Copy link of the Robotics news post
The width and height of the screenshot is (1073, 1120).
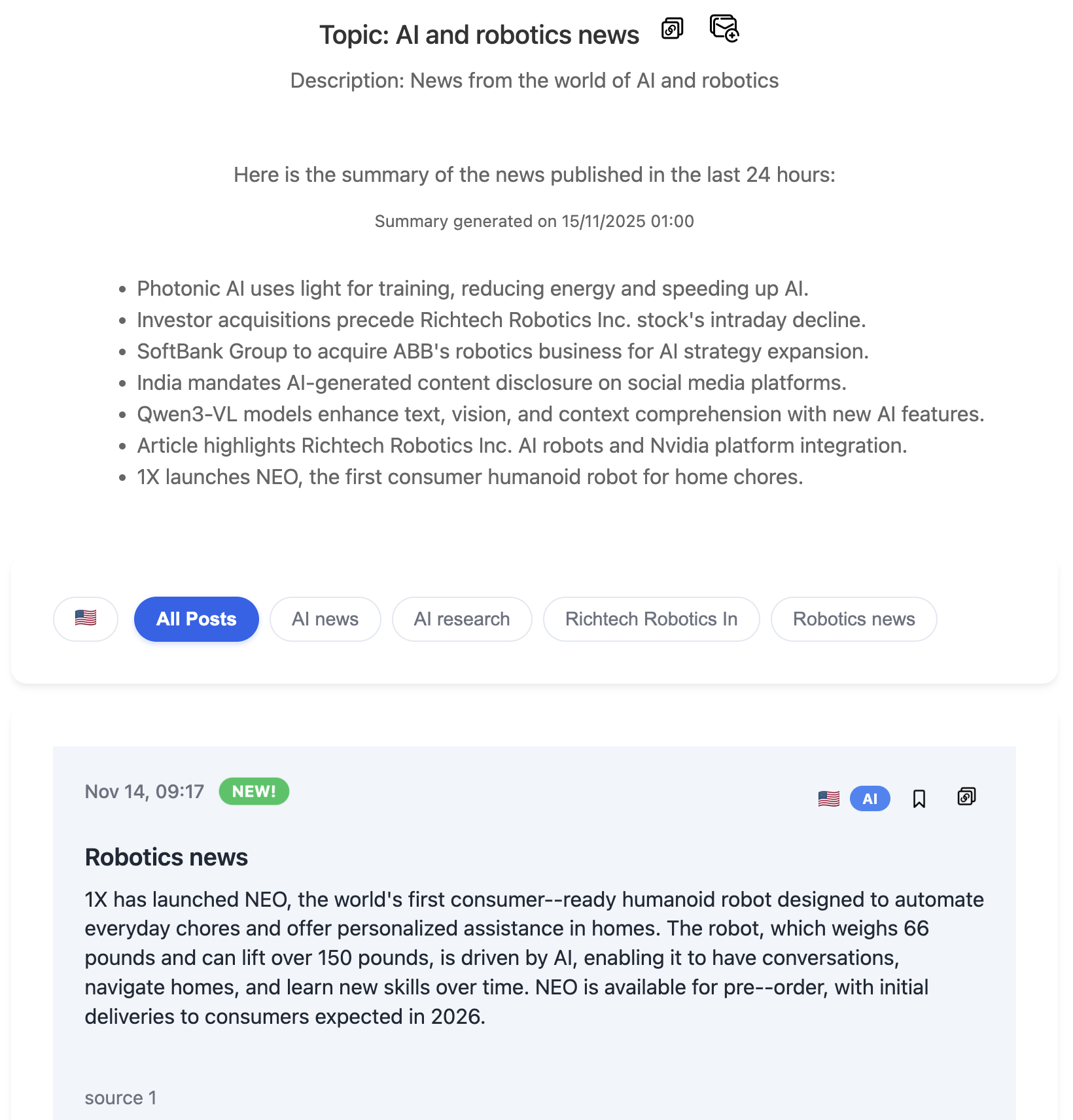tap(966, 797)
